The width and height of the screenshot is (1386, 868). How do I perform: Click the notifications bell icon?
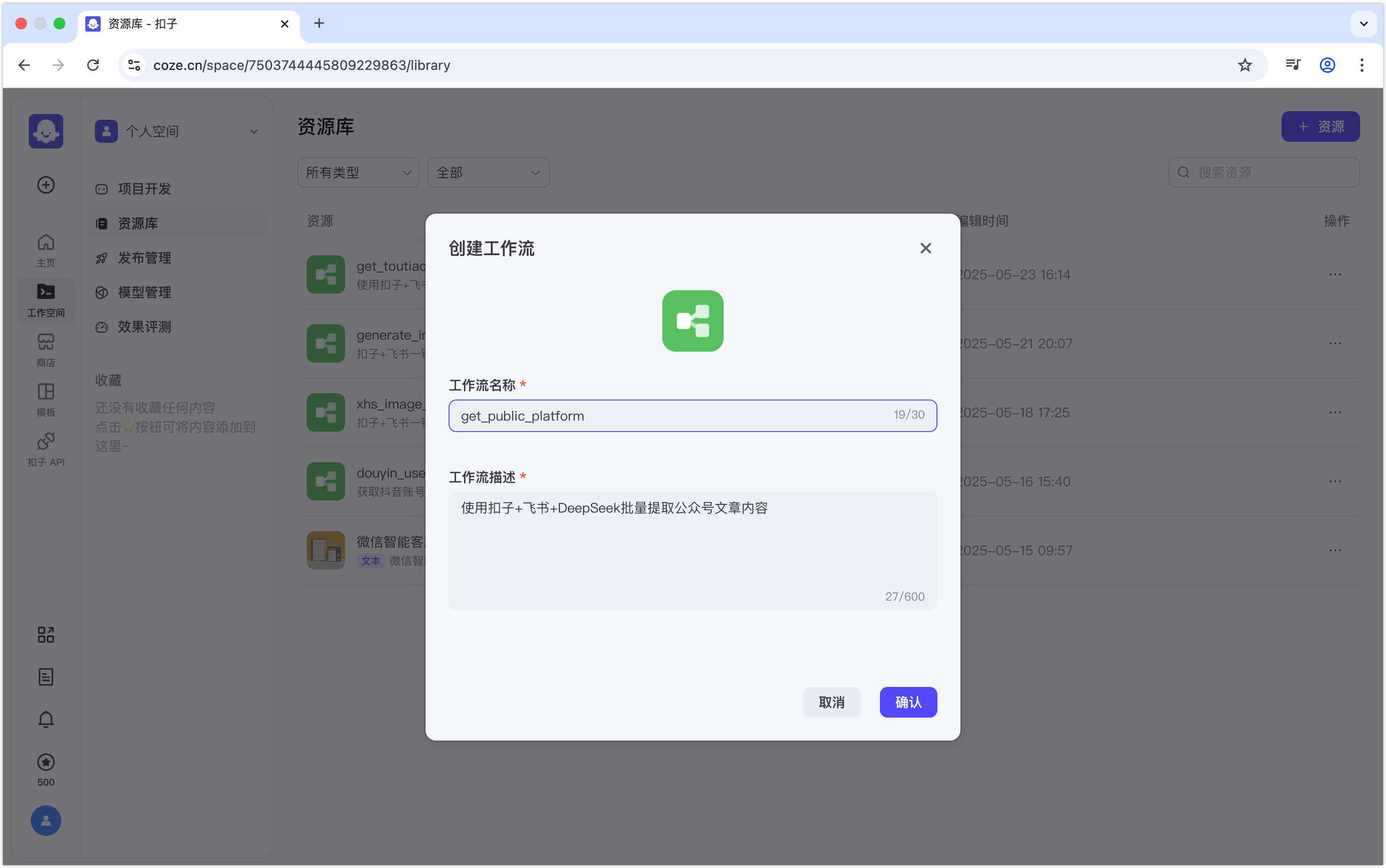coord(46,720)
